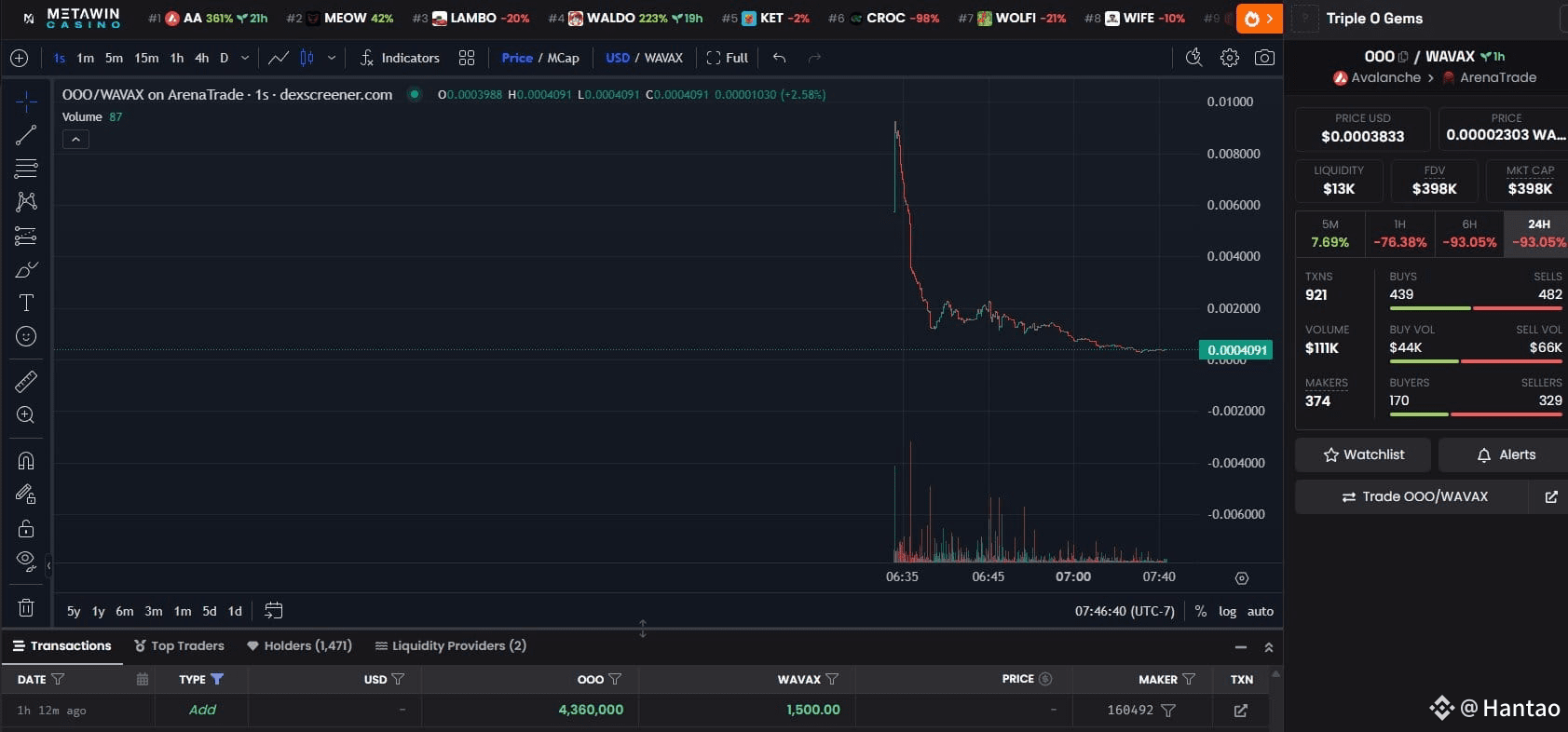Open the emoji icons tool
Image resolution: width=1568 pixels, height=732 pixels.
coord(26,336)
